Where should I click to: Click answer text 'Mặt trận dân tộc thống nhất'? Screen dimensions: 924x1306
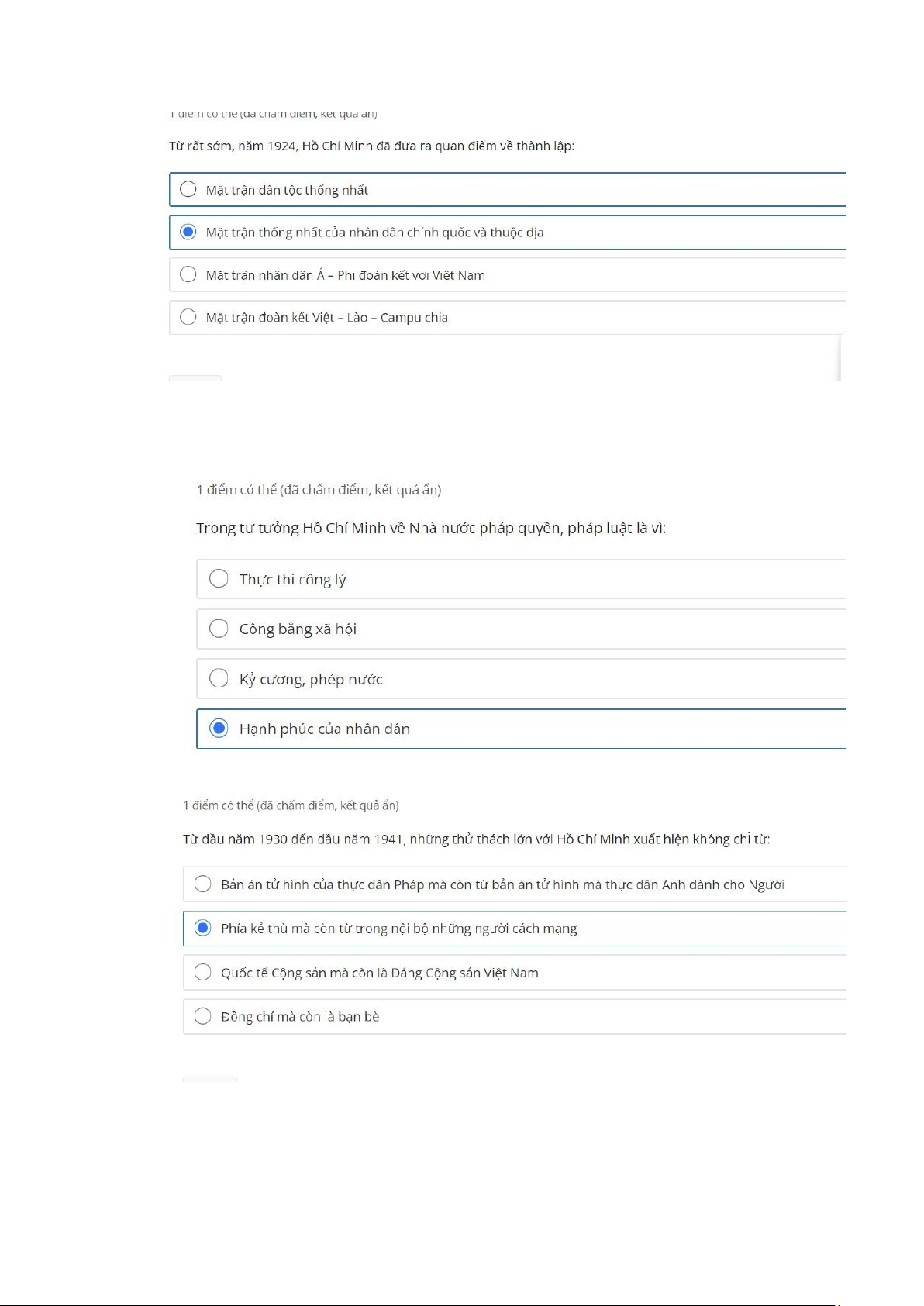pyautogui.click(x=287, y=190)
